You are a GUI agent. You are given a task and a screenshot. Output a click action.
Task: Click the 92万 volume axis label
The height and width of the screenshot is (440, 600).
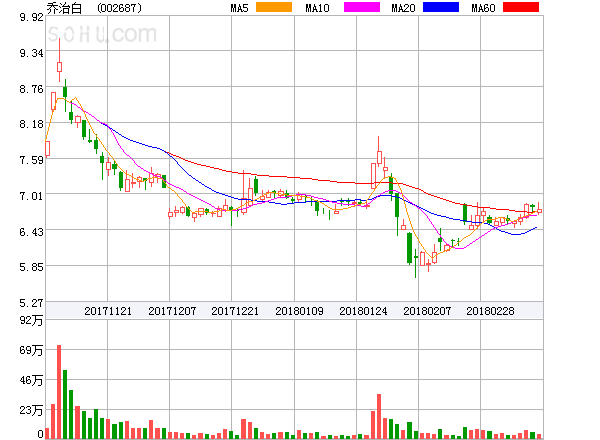pos(31,320)
